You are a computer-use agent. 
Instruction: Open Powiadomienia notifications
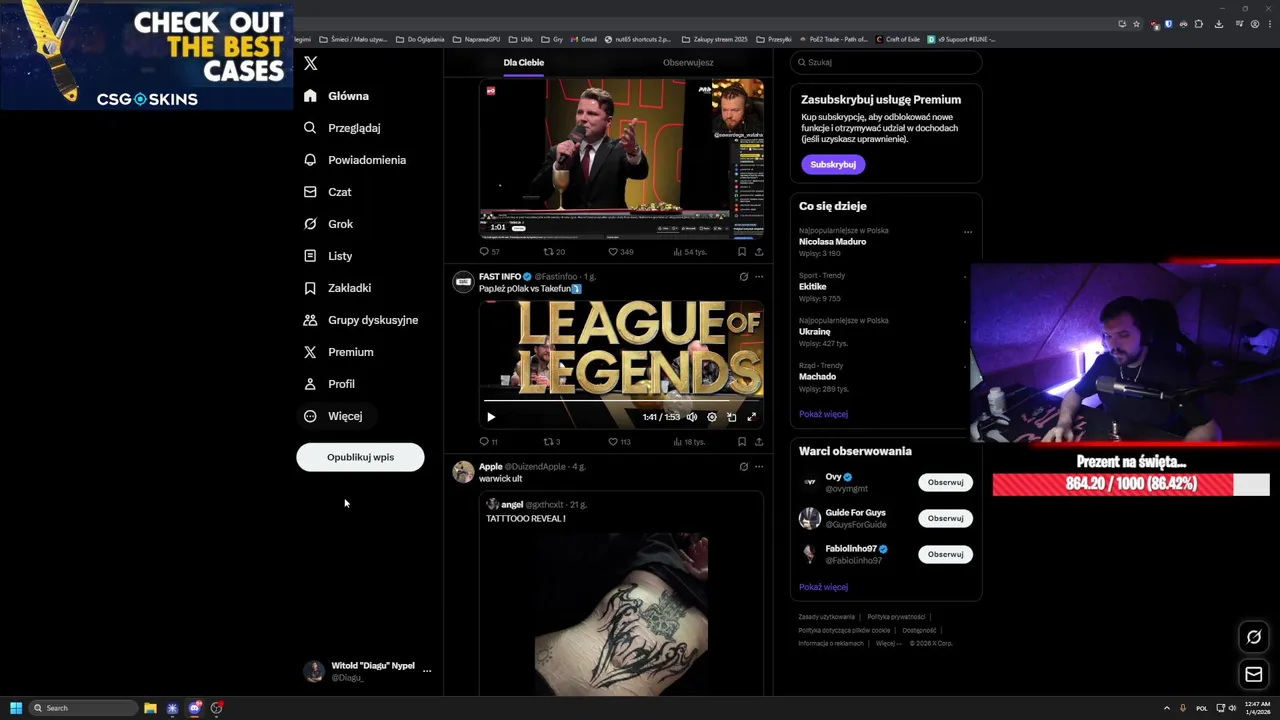pos(355,160)
